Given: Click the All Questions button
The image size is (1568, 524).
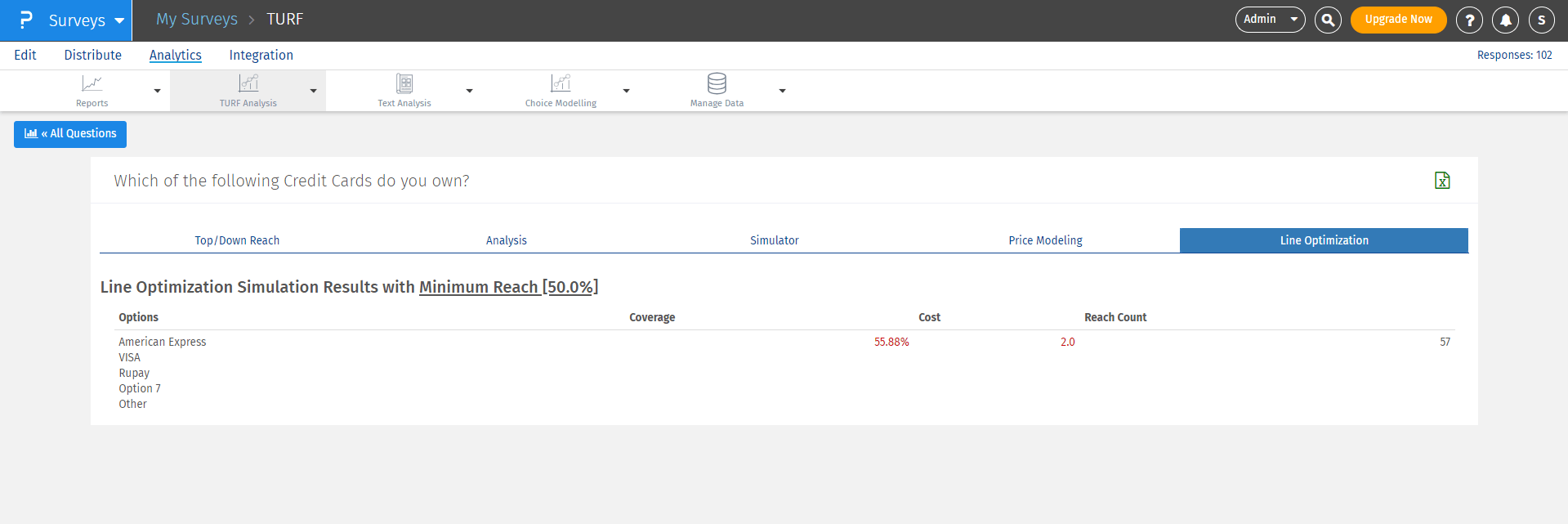Looking at the screenshot, I should click(x=70, y=134).
